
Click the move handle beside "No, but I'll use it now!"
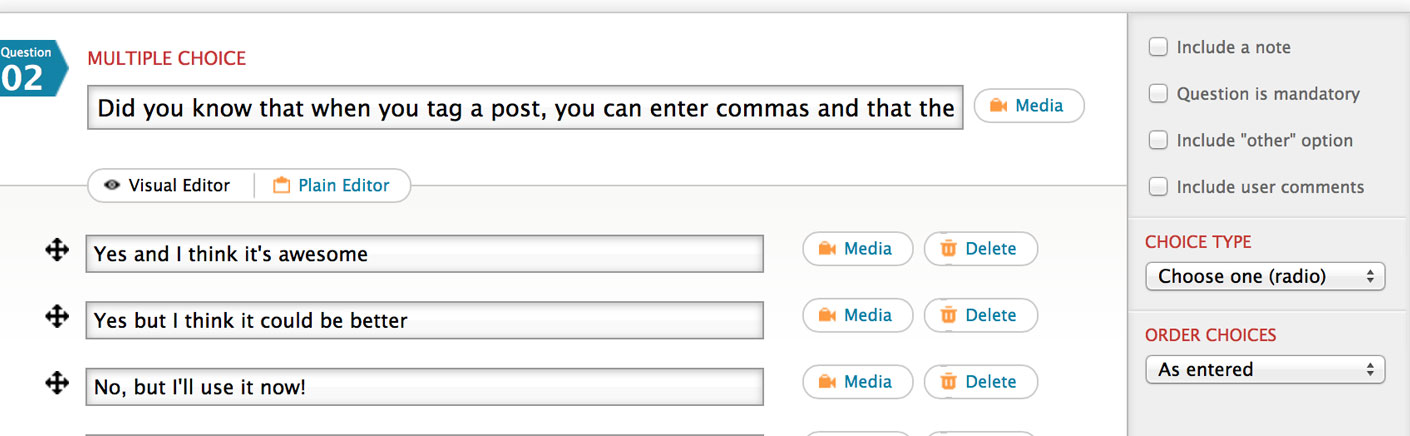point(57,383)
